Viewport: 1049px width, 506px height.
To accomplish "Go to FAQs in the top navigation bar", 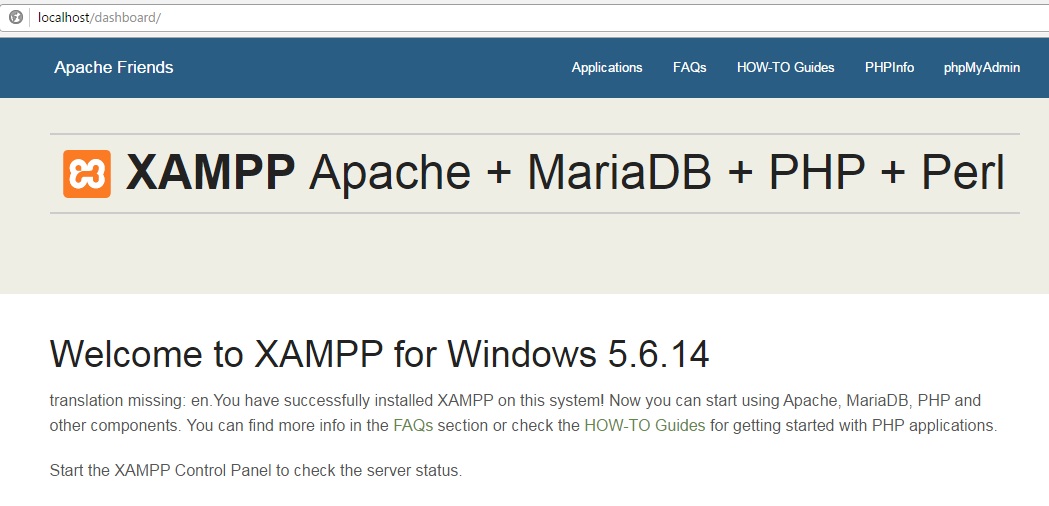I will coord(689,68).
